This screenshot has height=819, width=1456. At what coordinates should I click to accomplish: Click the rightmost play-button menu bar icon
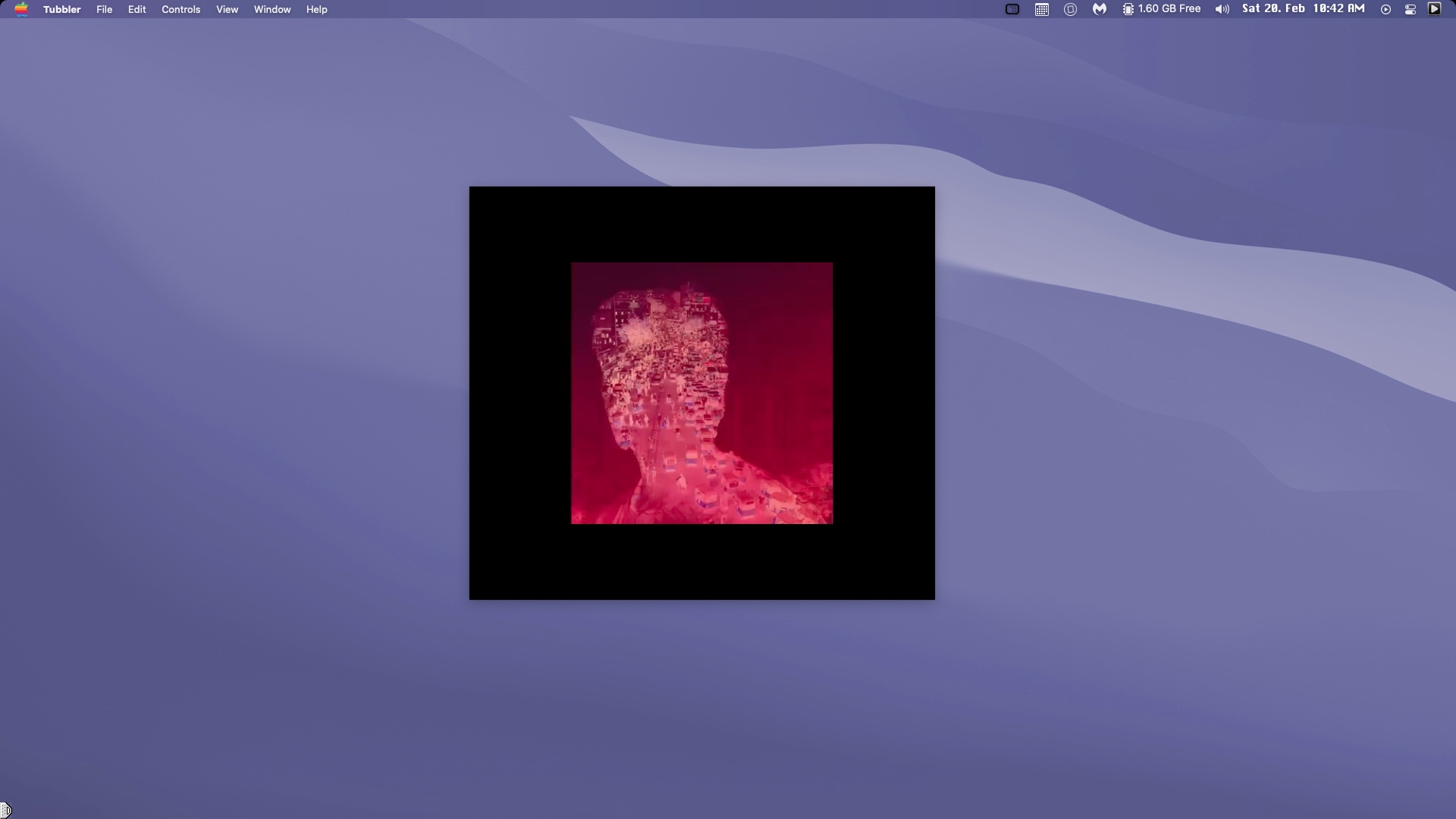coord(1434,9)
